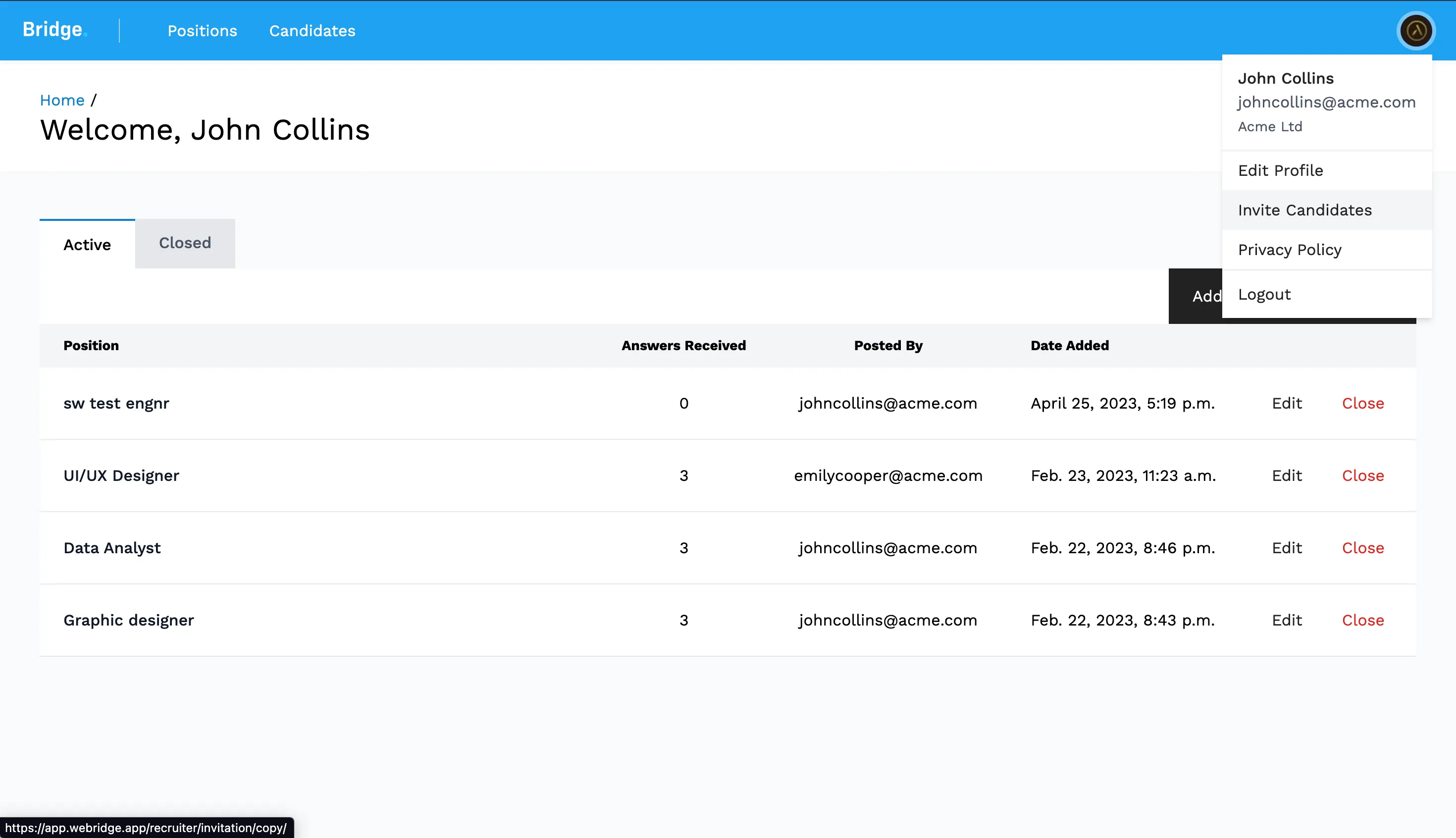This screenshot has height=838, width=1456.
Task: Click the Home breadcrumb link
Action: (x=62, y=100)
